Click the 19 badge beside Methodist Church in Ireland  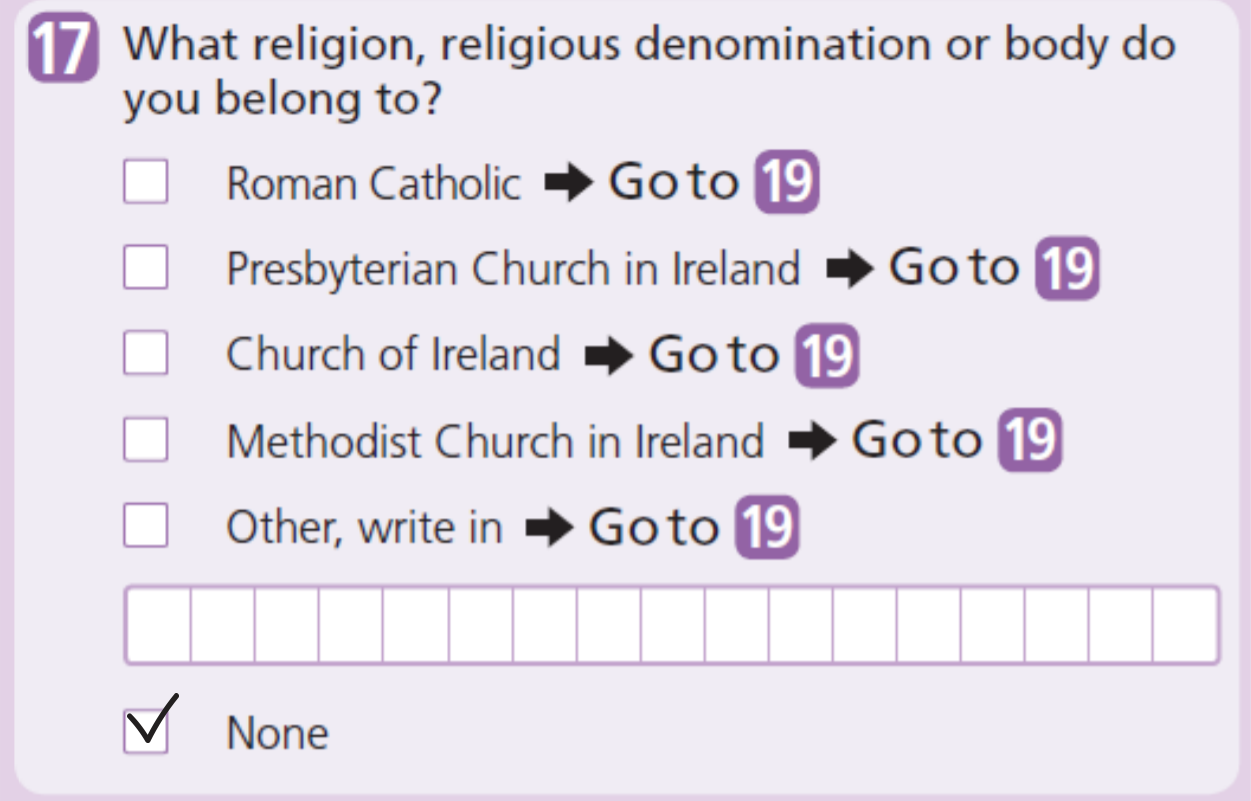click(1029, 442)
